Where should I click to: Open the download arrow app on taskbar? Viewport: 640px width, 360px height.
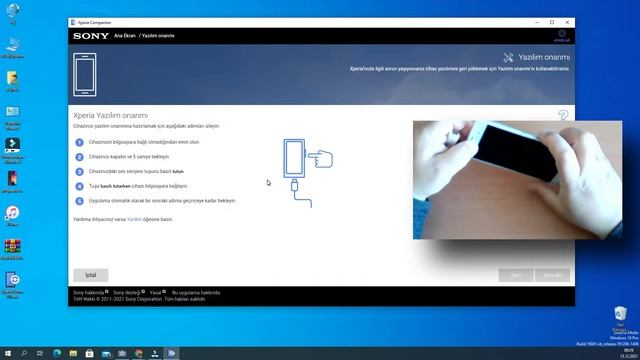(x=155, y=353)
